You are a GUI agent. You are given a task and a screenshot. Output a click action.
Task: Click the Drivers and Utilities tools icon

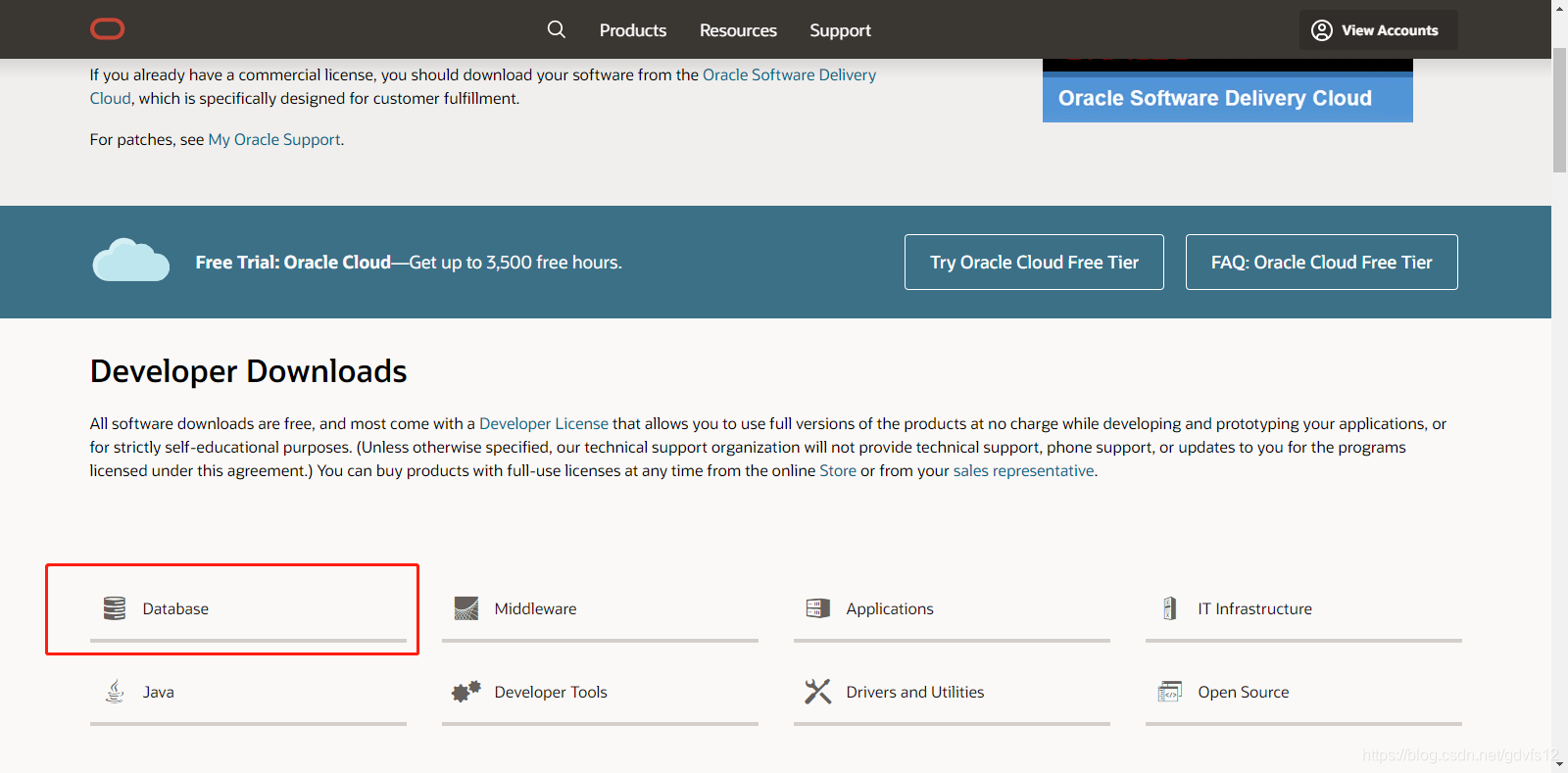click(818, 692)
